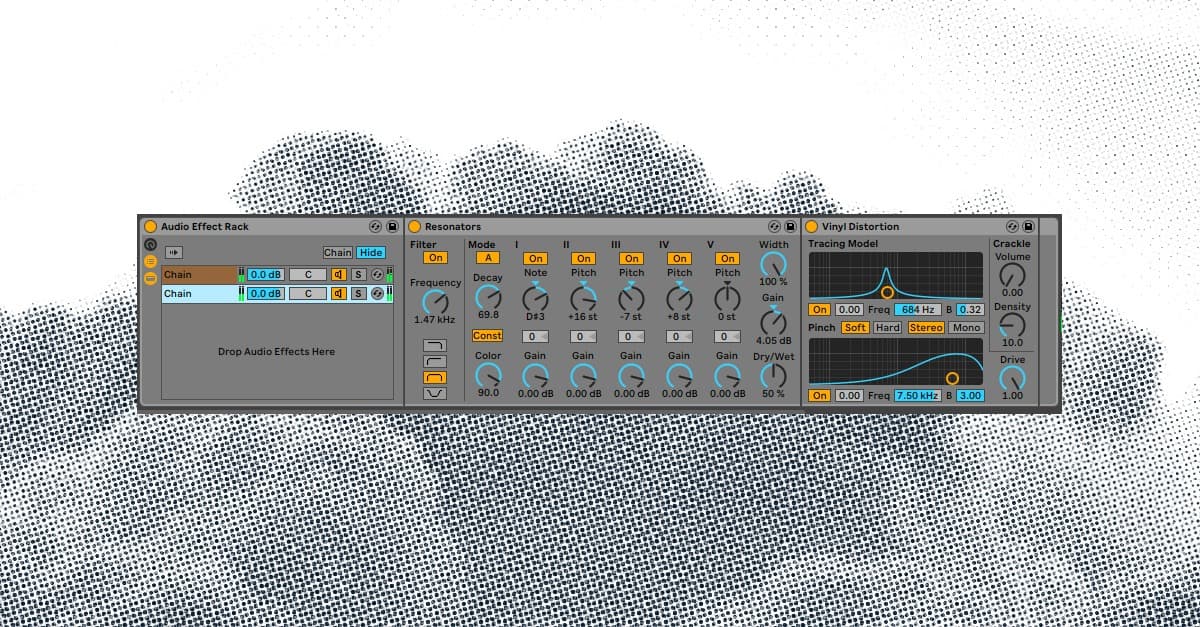The image size is (1200, 627).
Task: Select the high-pass filter type icon
Action: pyautogui.click(x=435, y=362)
